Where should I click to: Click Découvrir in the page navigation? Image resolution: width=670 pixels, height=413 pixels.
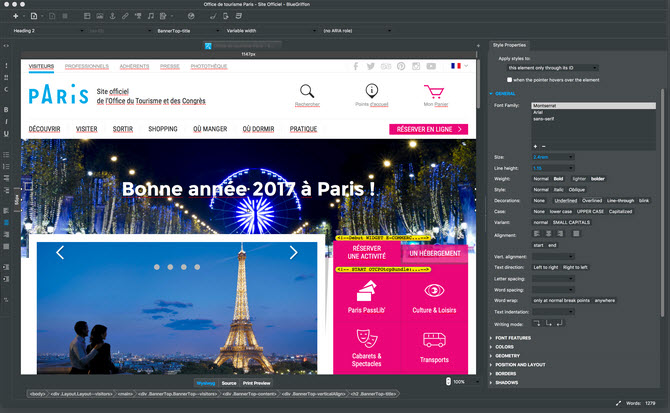(44, 129)
